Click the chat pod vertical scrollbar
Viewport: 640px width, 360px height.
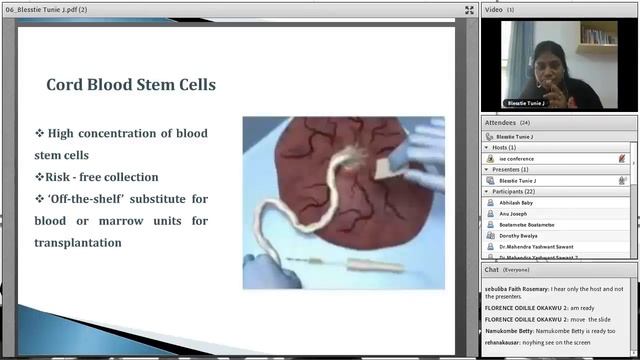coord(633,316)
